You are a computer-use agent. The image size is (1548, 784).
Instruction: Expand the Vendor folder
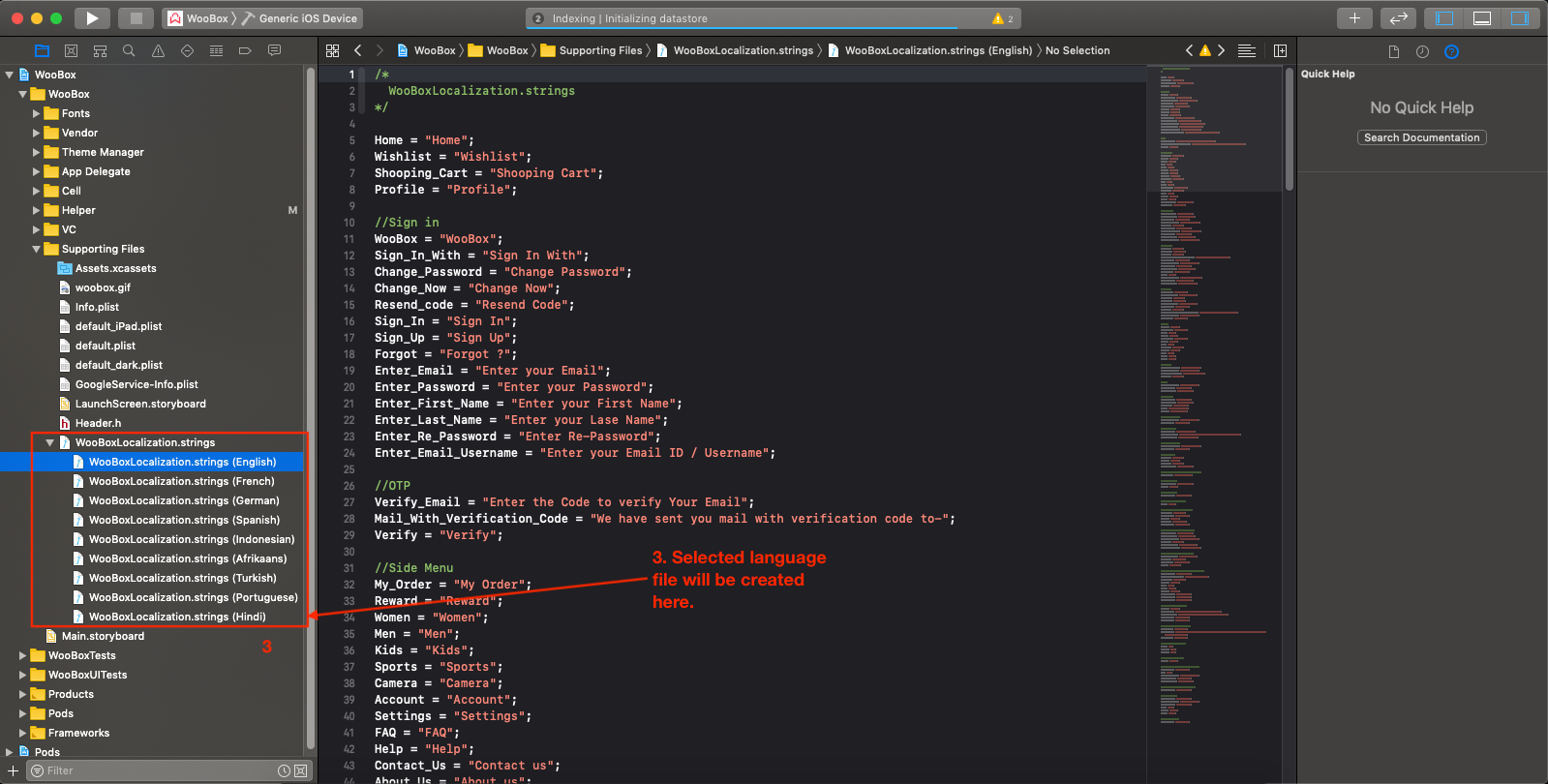36,133
